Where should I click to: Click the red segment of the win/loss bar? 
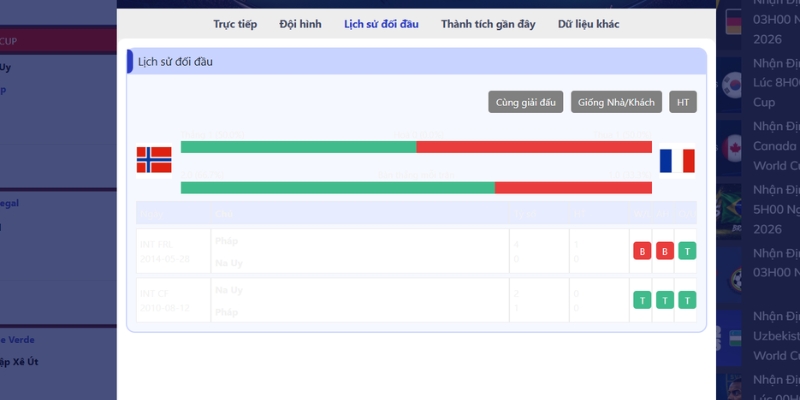point(534,147)
